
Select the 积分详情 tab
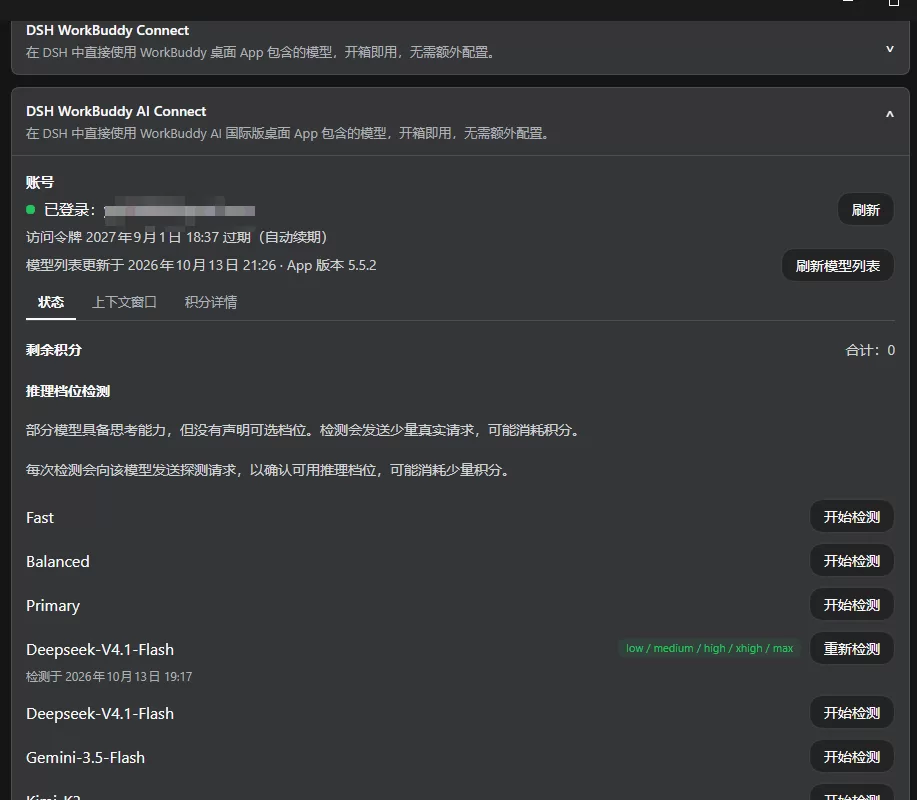211,302
